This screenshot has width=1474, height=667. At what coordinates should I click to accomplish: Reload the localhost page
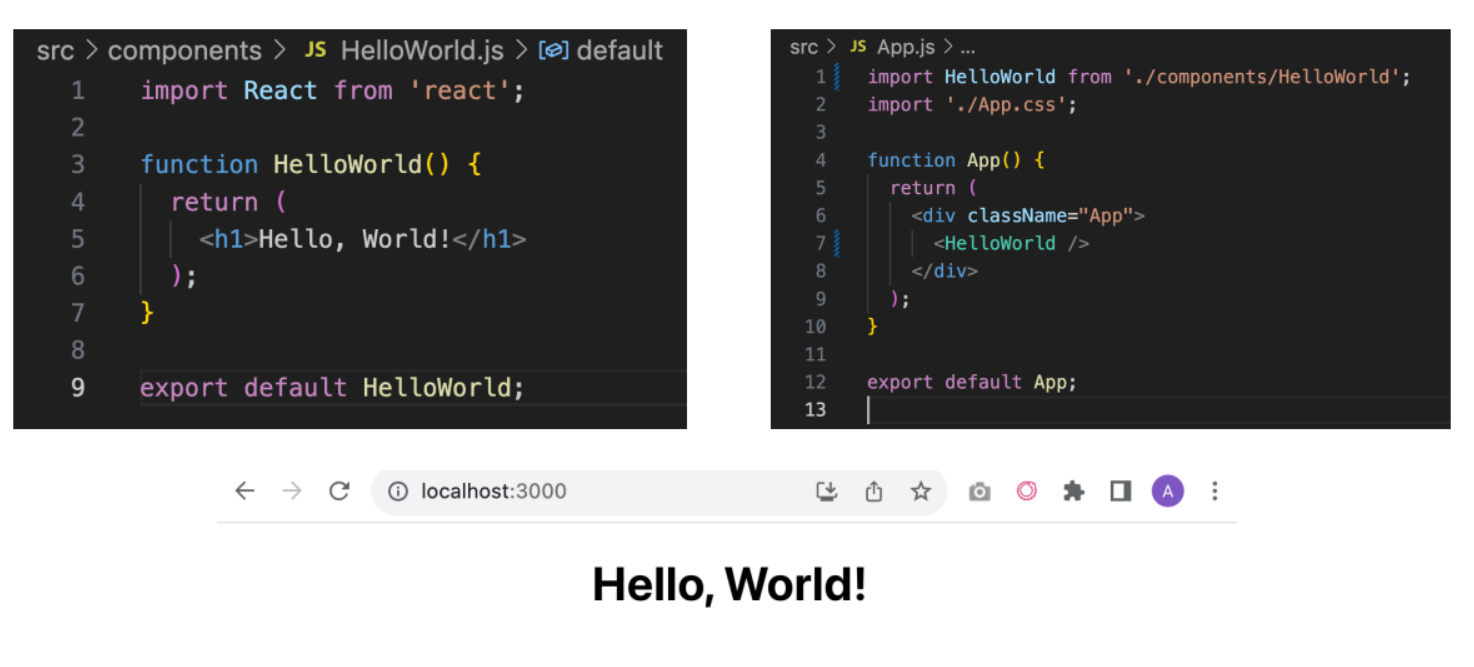click(339, 491)
